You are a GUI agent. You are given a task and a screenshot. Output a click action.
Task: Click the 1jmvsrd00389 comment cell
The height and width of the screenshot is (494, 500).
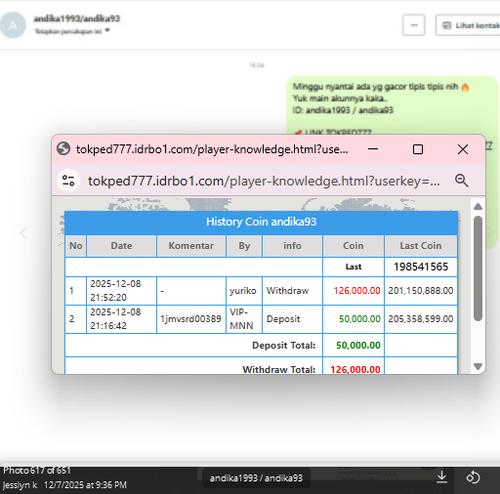tap(191, 319)
